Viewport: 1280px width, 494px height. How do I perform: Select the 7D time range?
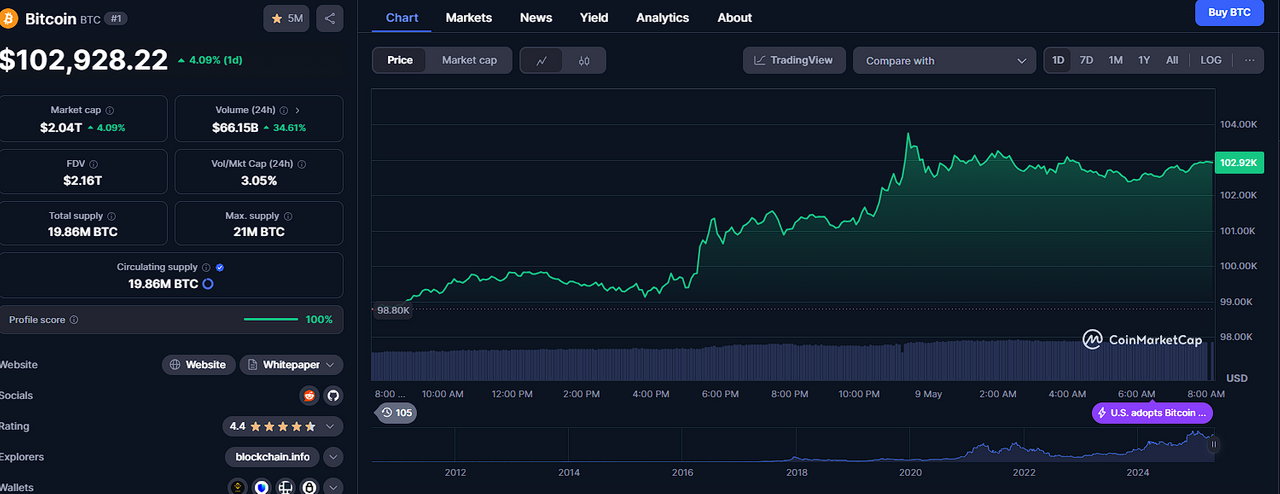tap(1086, 60)
